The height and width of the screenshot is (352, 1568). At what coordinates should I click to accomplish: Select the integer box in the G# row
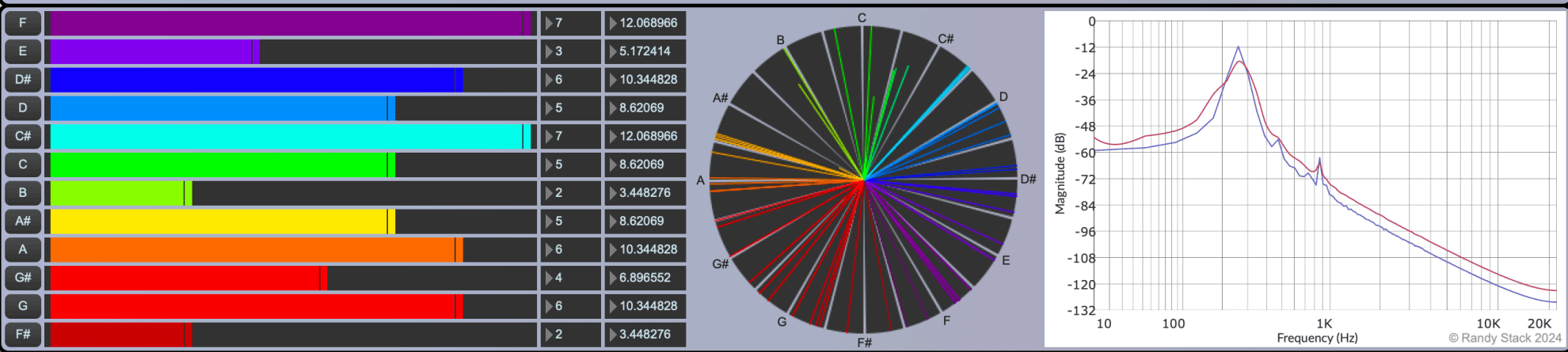571,278
